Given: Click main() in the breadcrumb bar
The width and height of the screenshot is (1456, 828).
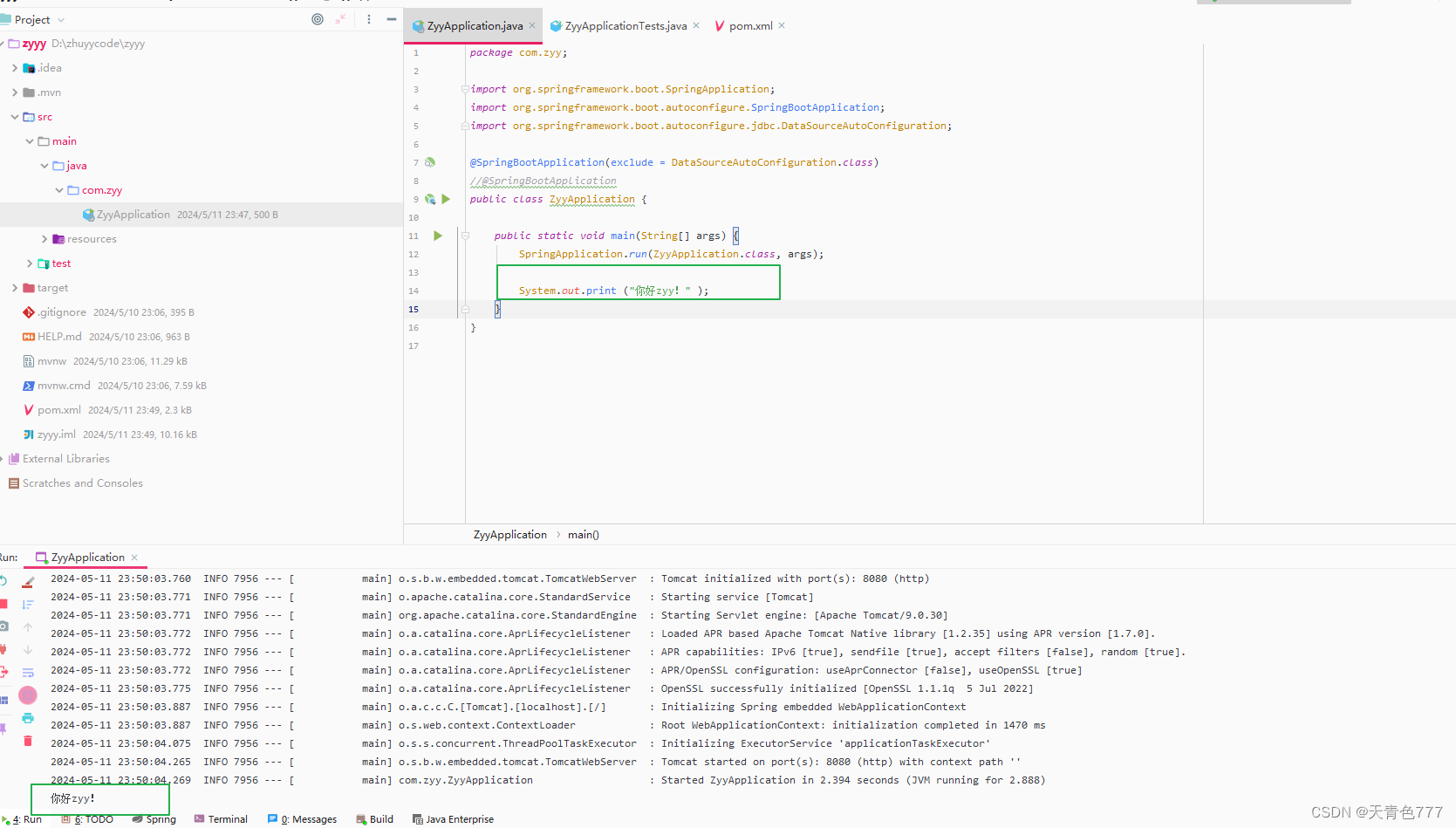Looking at the screenshot, I should [x=583, y=534].
